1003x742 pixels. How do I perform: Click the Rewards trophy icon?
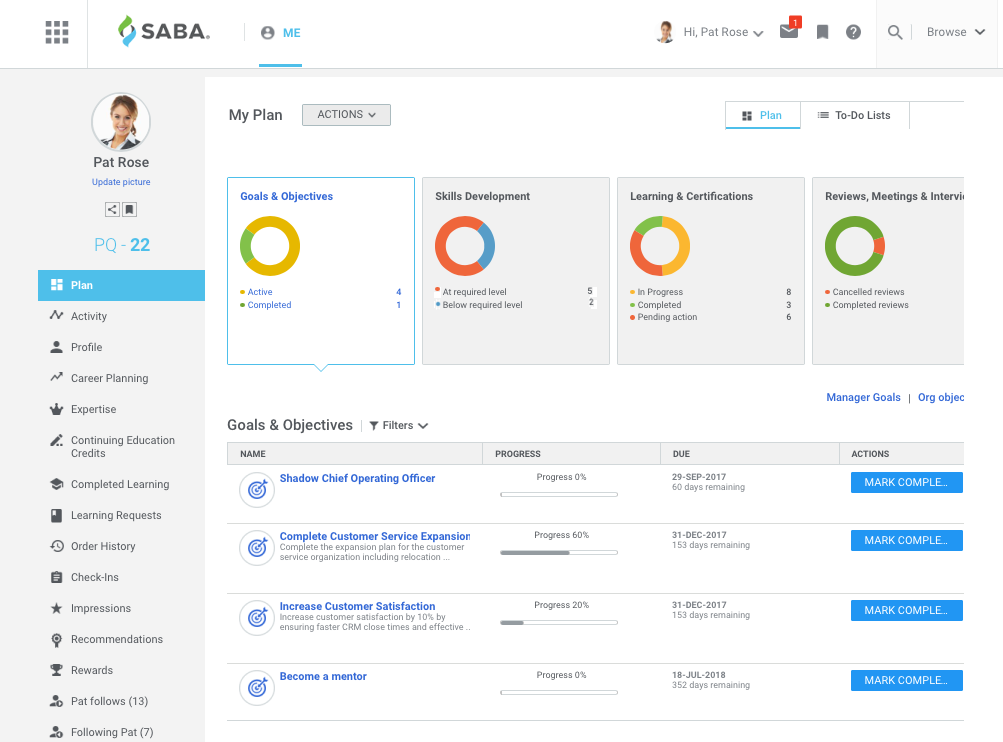click(57, 670)
